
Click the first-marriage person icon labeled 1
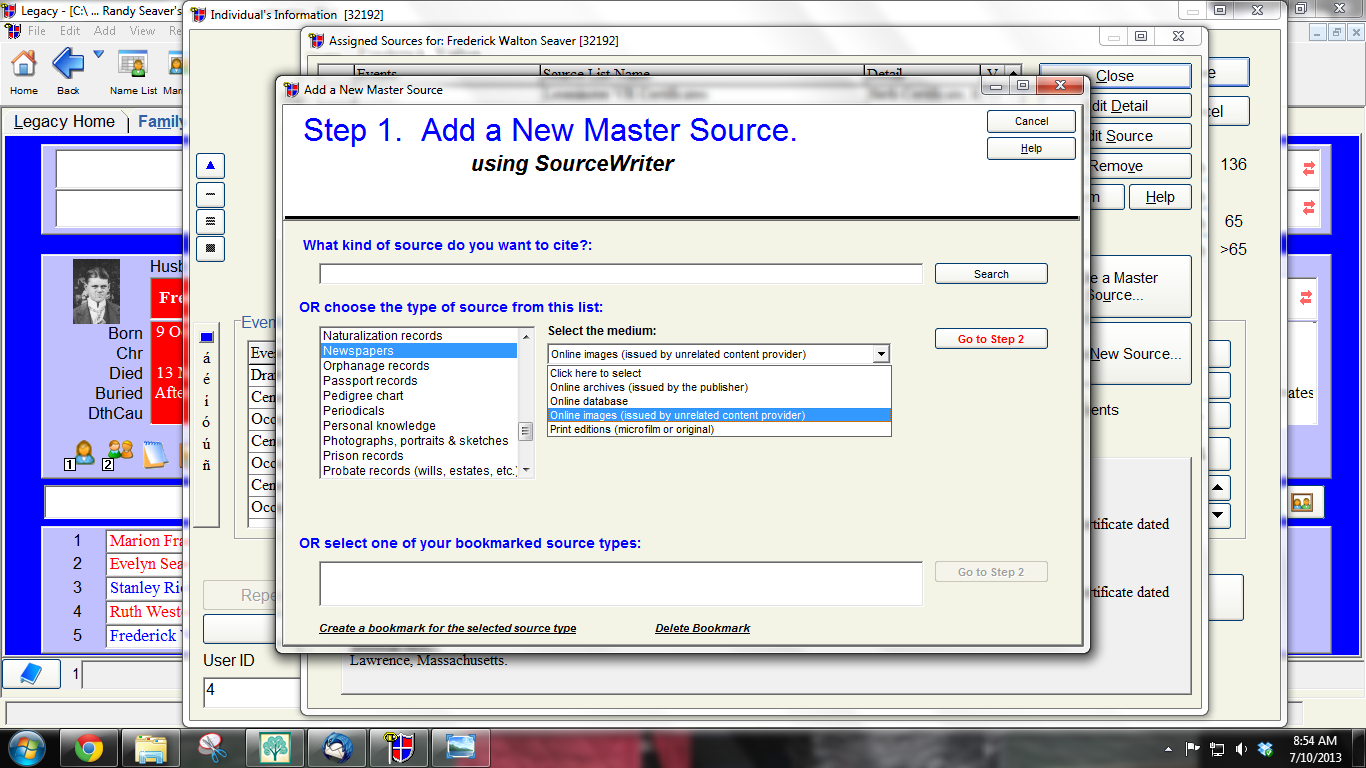[81, 455]
